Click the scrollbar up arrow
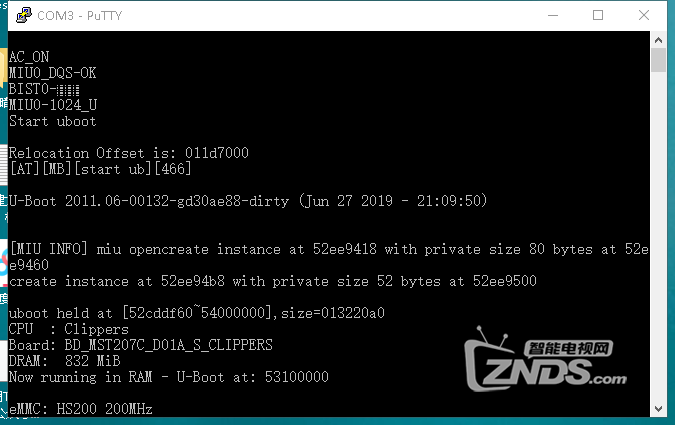 (x=658, y=40)
